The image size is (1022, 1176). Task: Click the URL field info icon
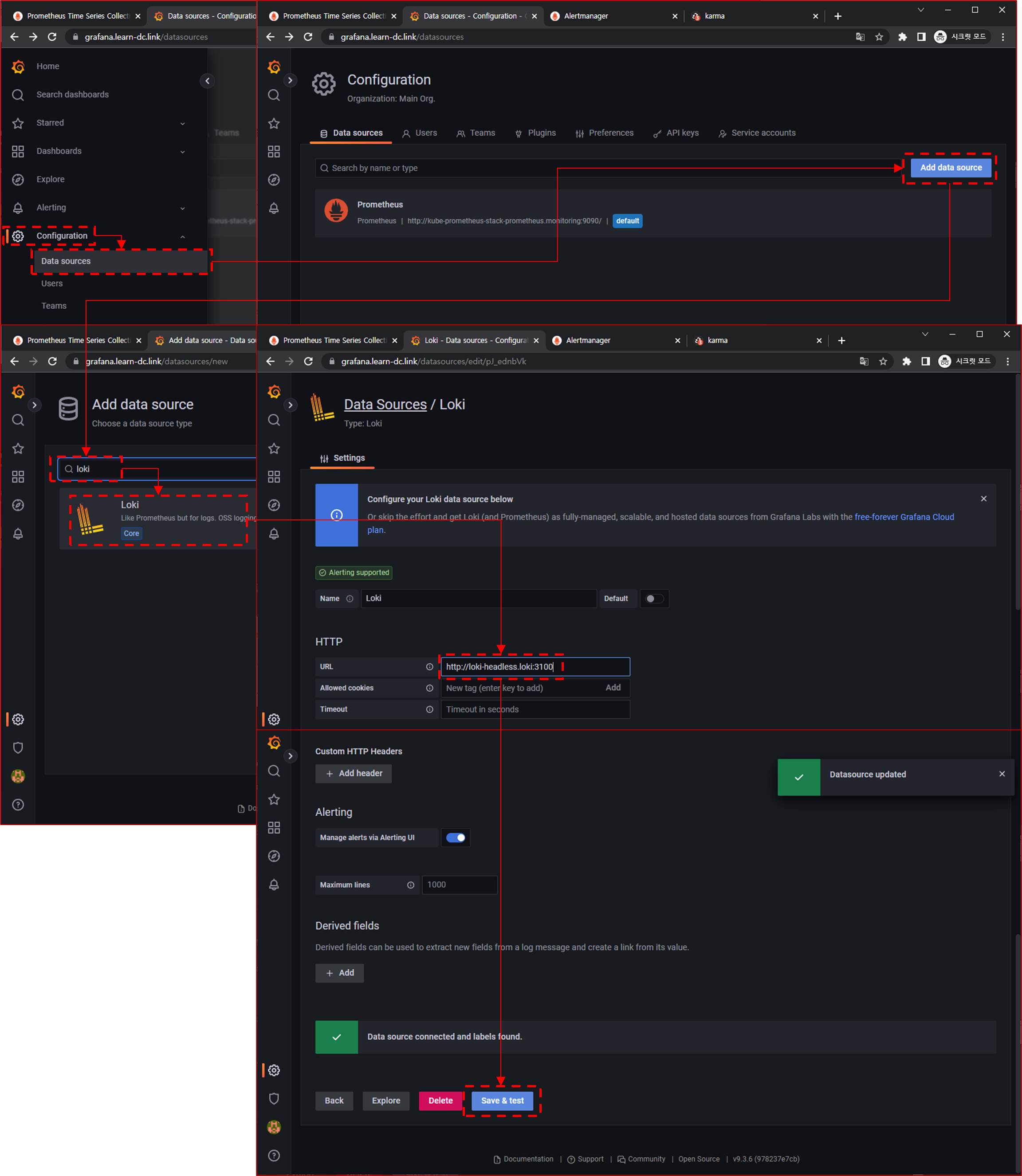(x=429, y=667)
